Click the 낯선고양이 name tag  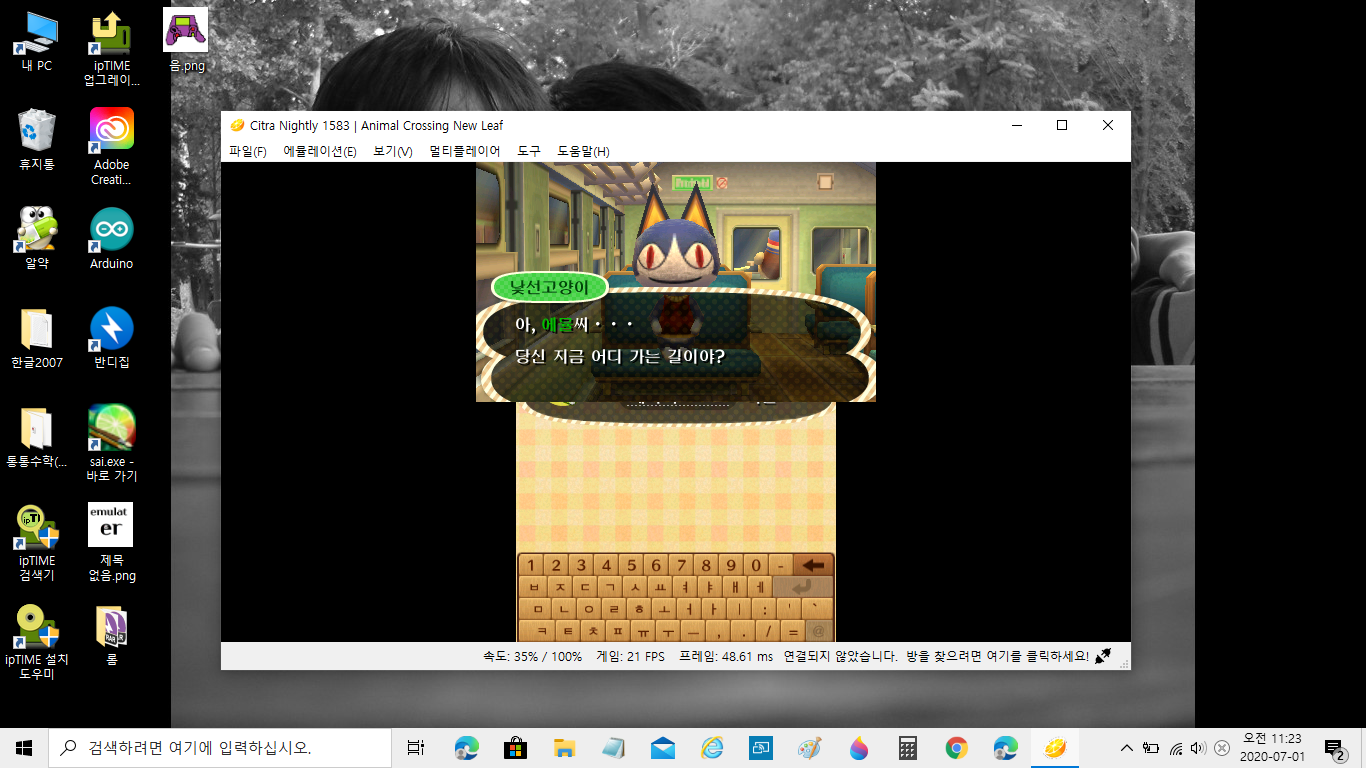[x=549, y=288]
